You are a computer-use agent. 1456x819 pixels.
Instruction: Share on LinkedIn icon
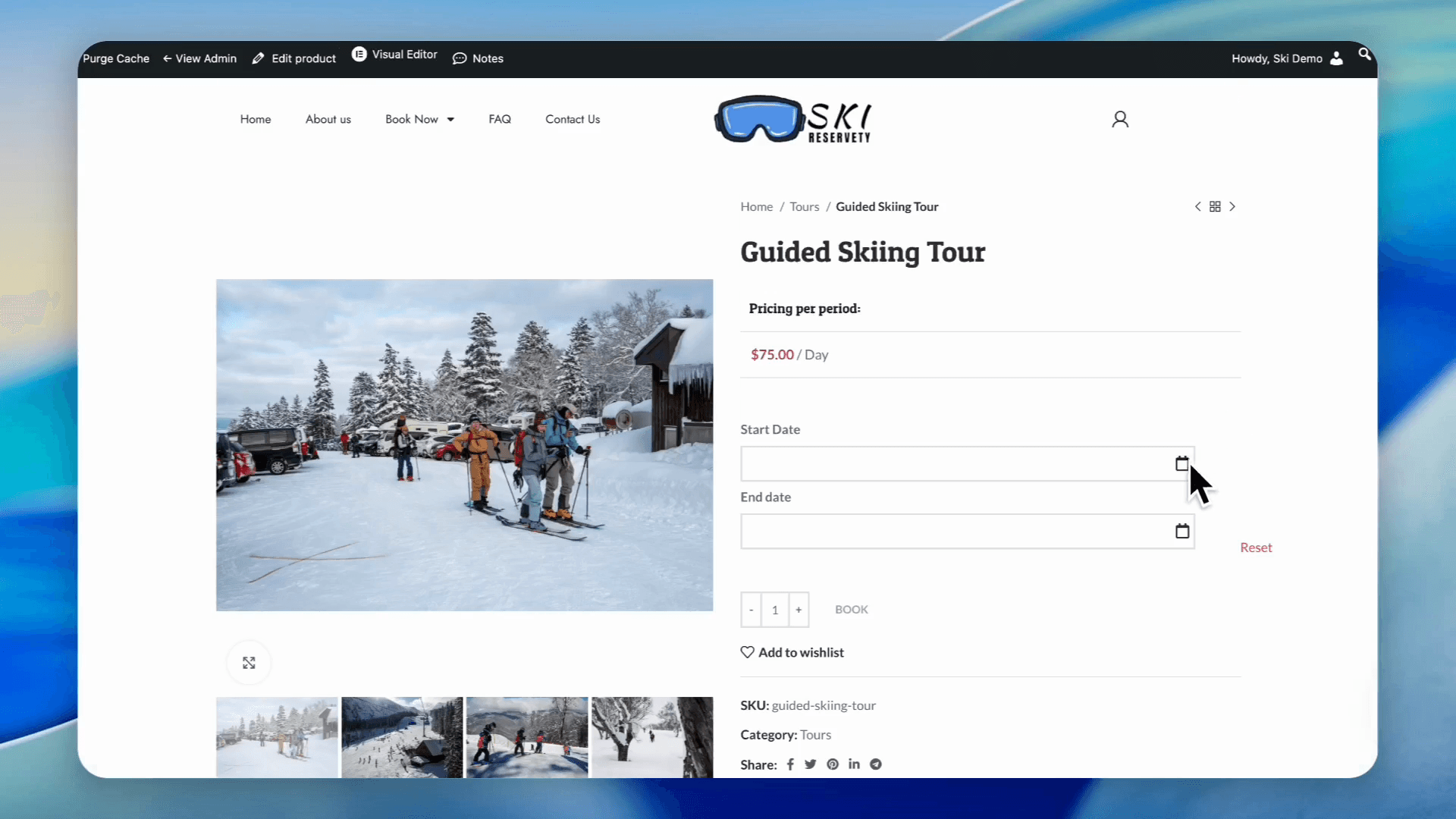point(854,764)
